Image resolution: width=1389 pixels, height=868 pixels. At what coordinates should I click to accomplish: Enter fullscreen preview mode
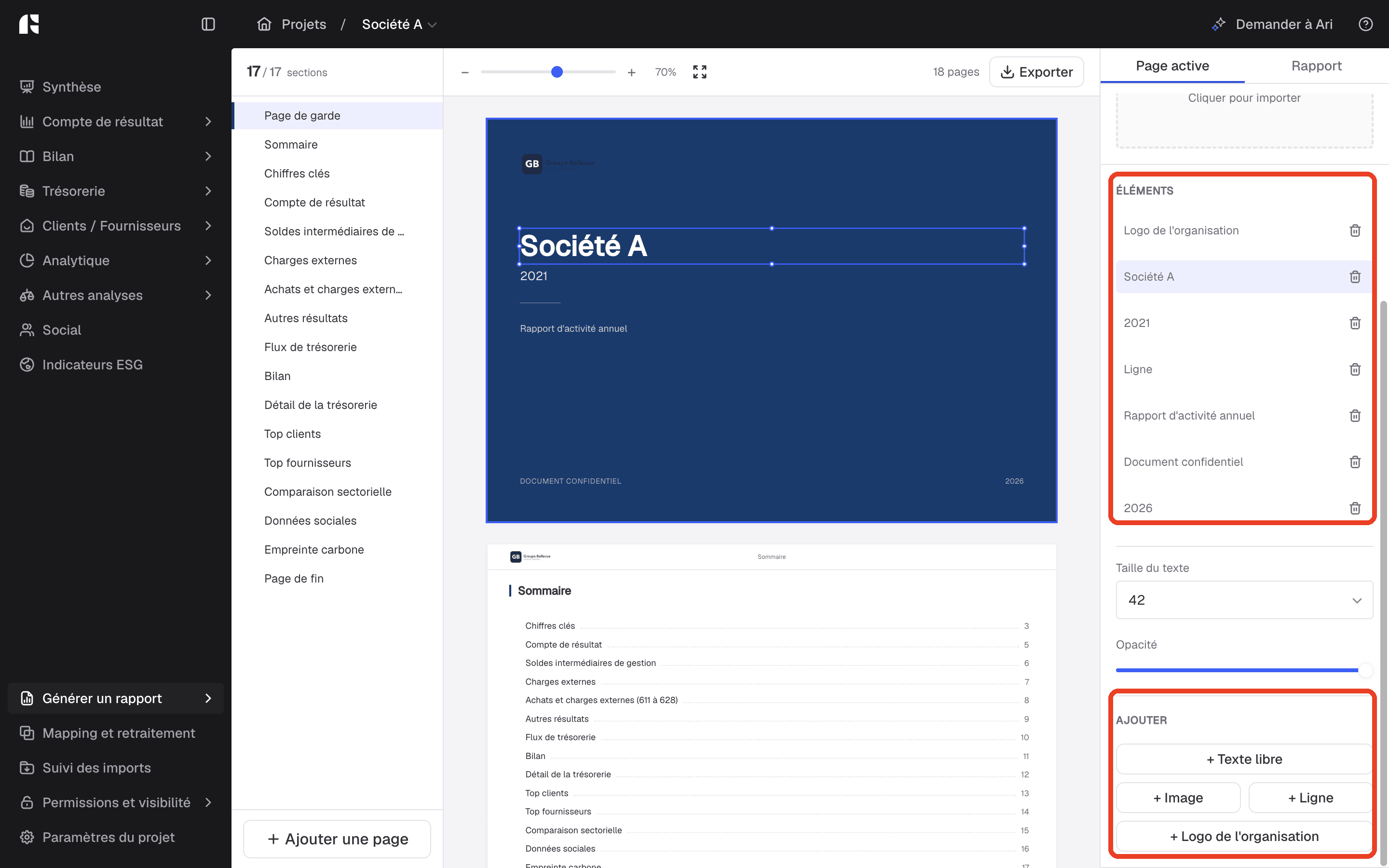699,72
